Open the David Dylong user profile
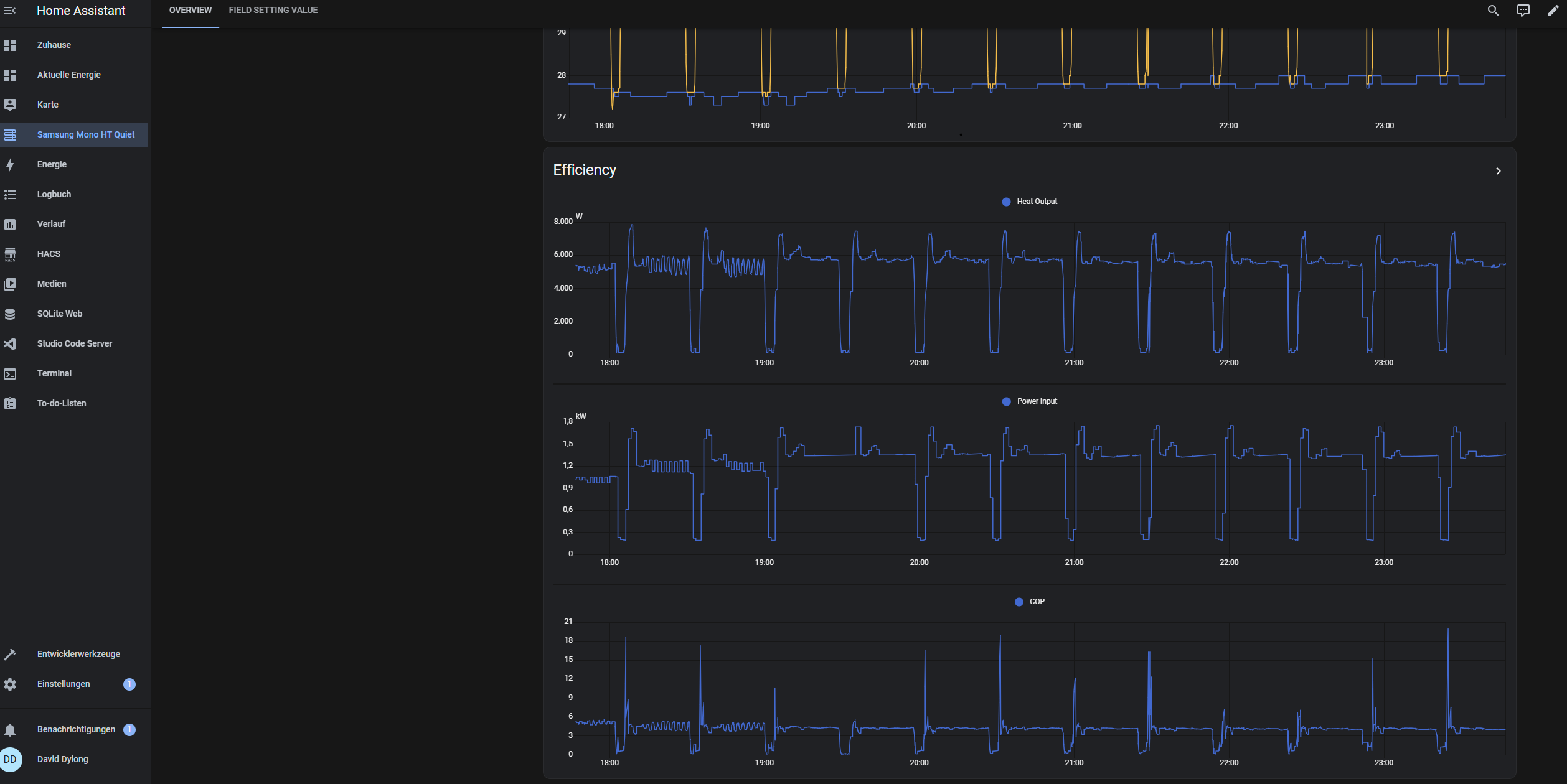The height and width of the screenshot is (784, 1567). click(62, 759)
